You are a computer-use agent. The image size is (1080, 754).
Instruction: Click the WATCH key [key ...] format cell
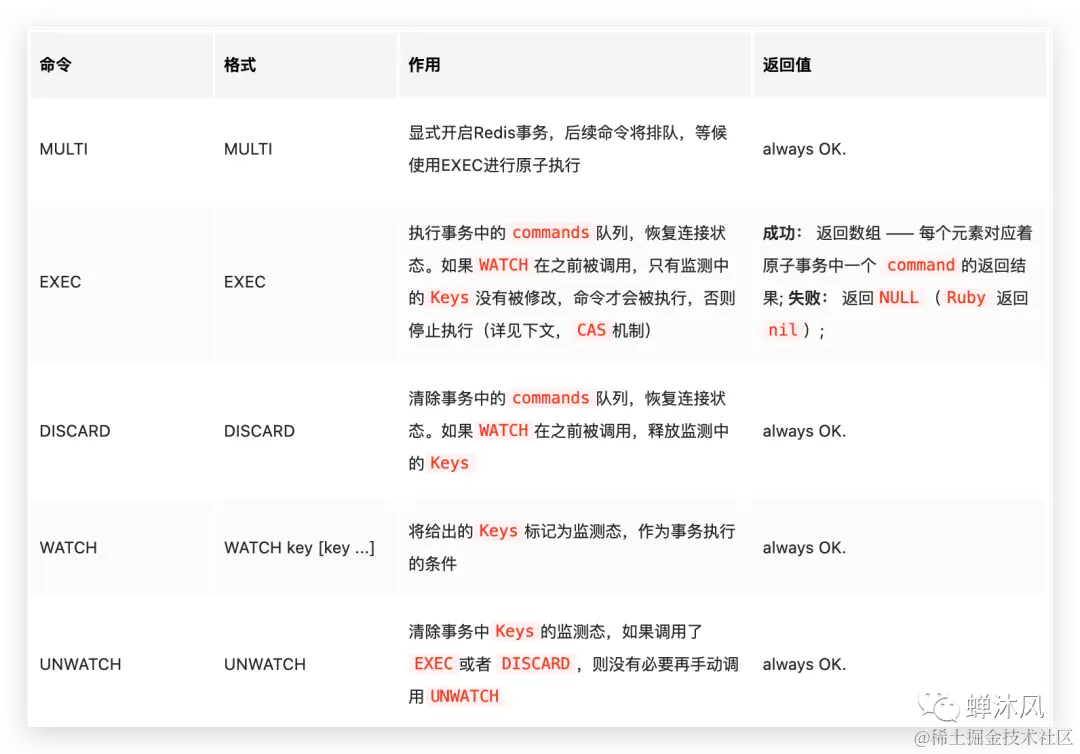[x=299, y=547]
